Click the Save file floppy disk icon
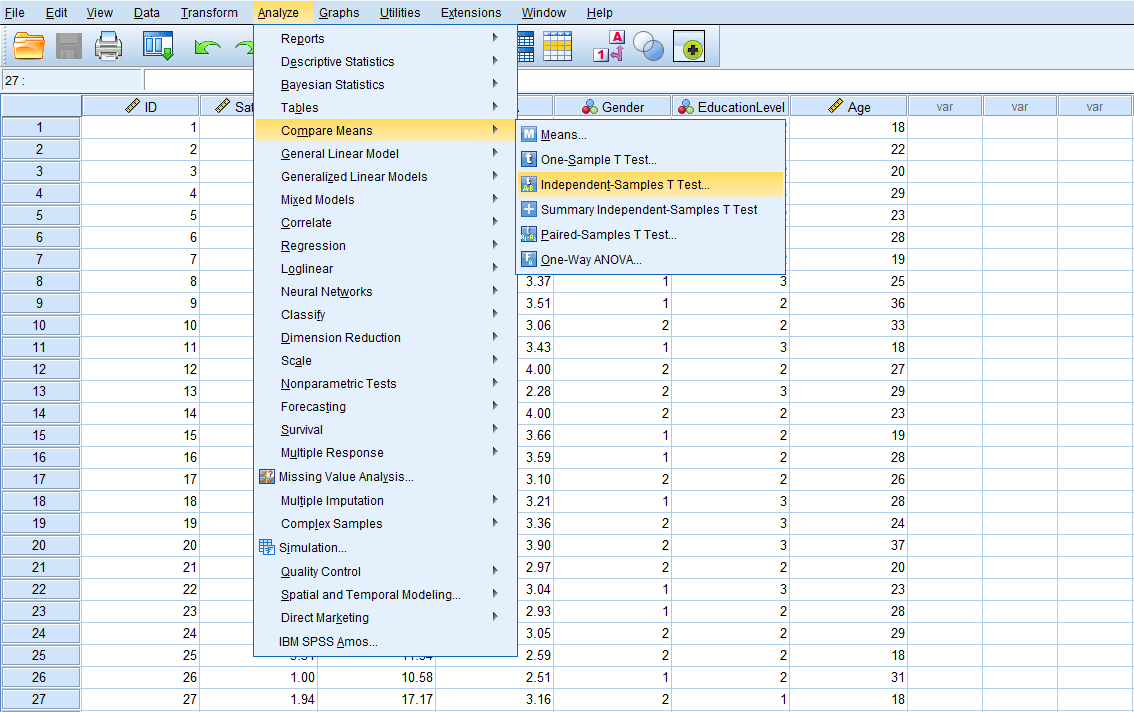 69,46
